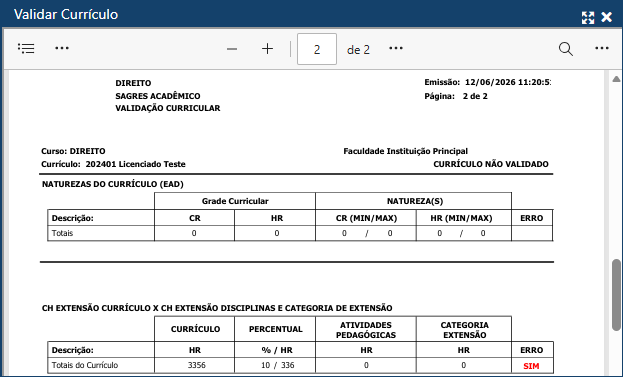The height and width of the screenshot is (377, 623).
Task: Open the more options menu beside contents icon
Action: pyautogui.click(x=62, y=48)
